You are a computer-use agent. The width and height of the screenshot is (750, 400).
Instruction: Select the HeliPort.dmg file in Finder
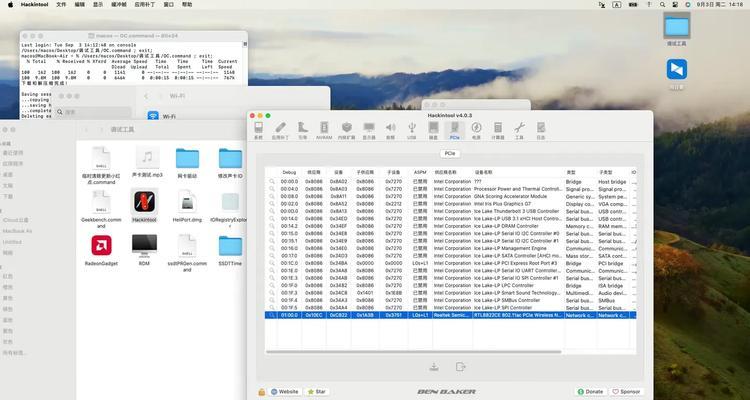click(187, 201)
